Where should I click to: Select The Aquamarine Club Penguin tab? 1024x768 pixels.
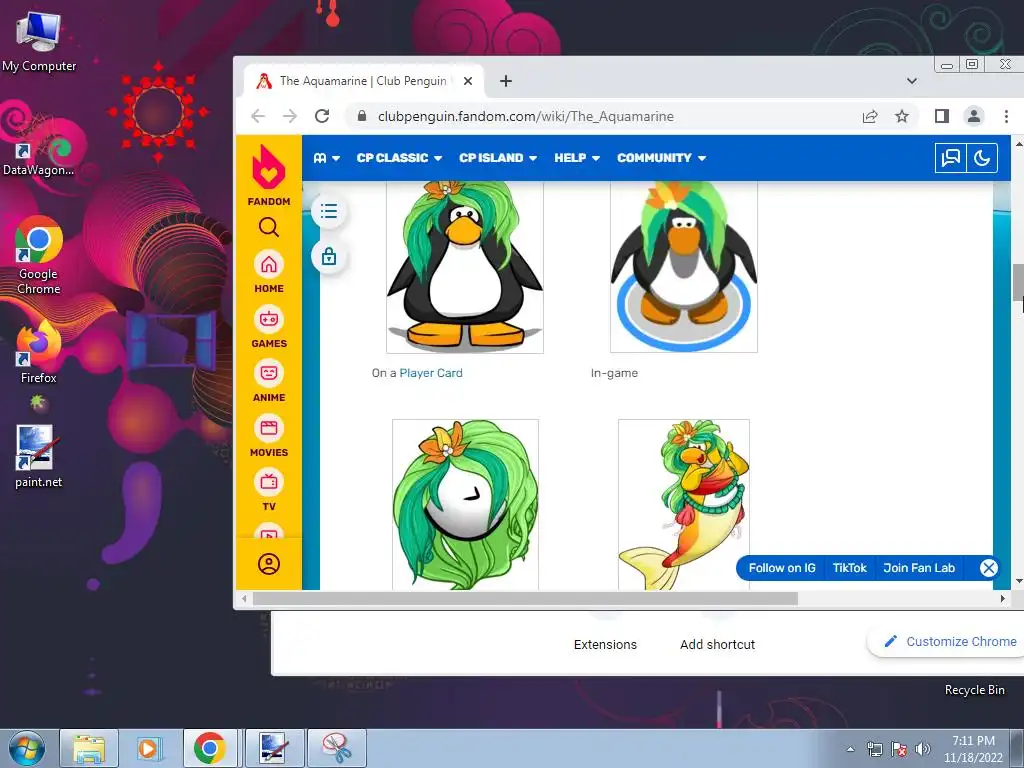click(363, 81)
